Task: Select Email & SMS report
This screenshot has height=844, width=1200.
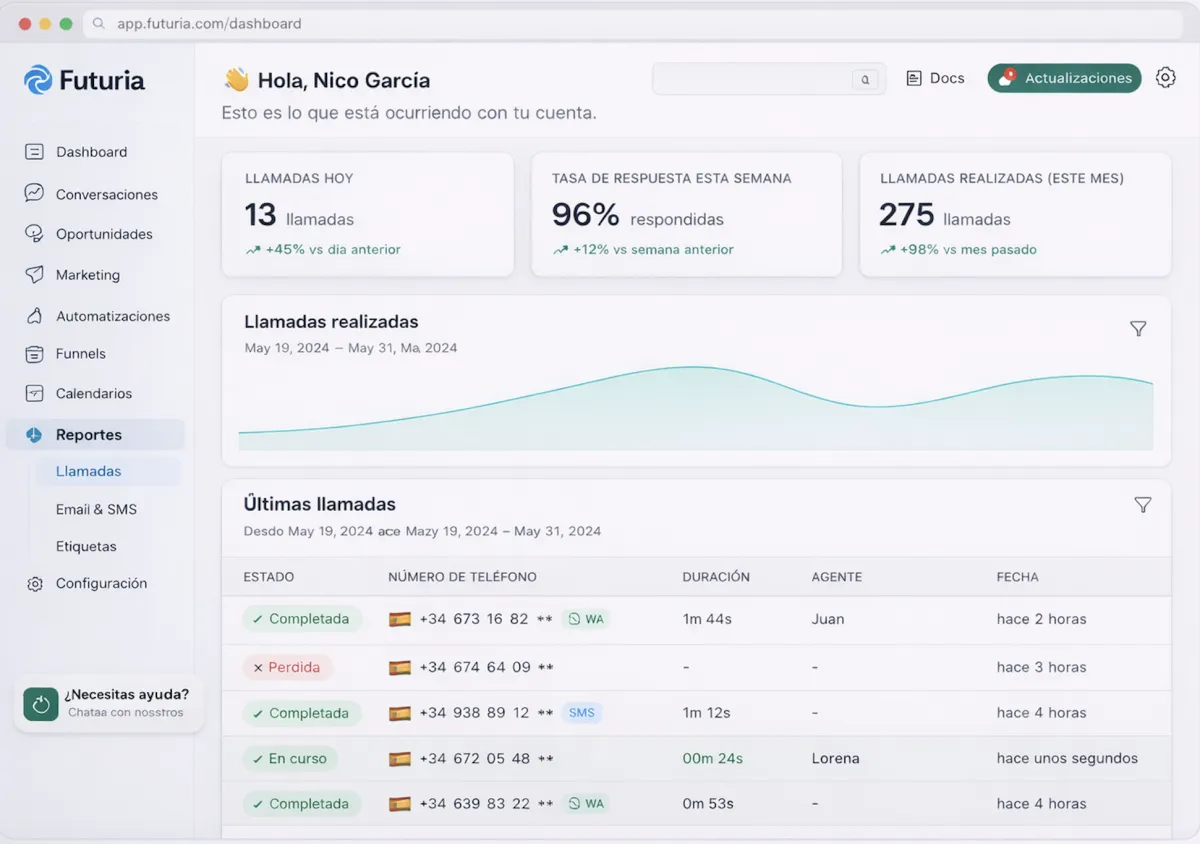Action: (x=96, y=510)
